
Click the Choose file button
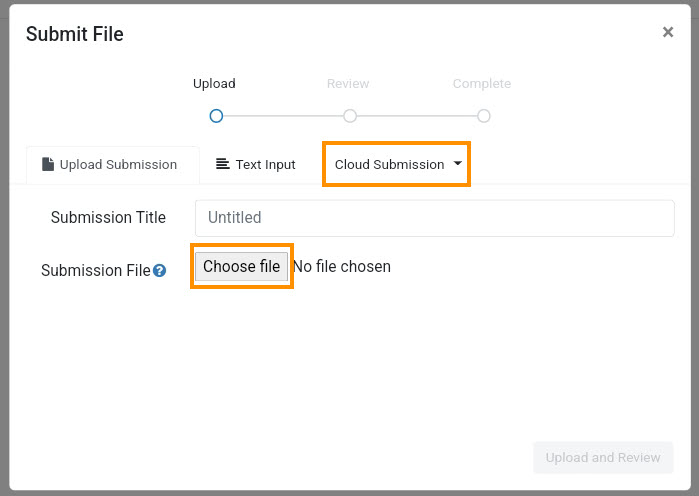[242, 266]
